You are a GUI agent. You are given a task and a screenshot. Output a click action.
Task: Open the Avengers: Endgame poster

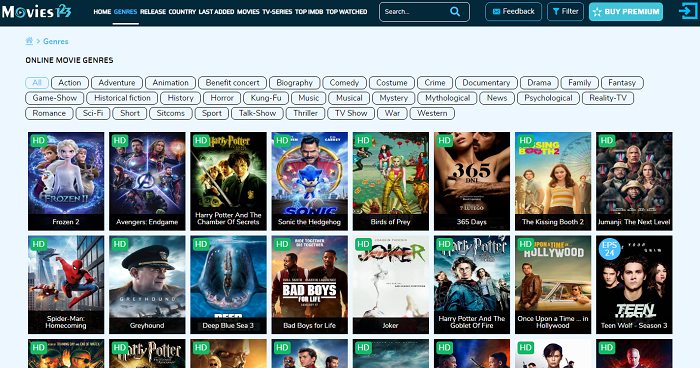point(147,181)
